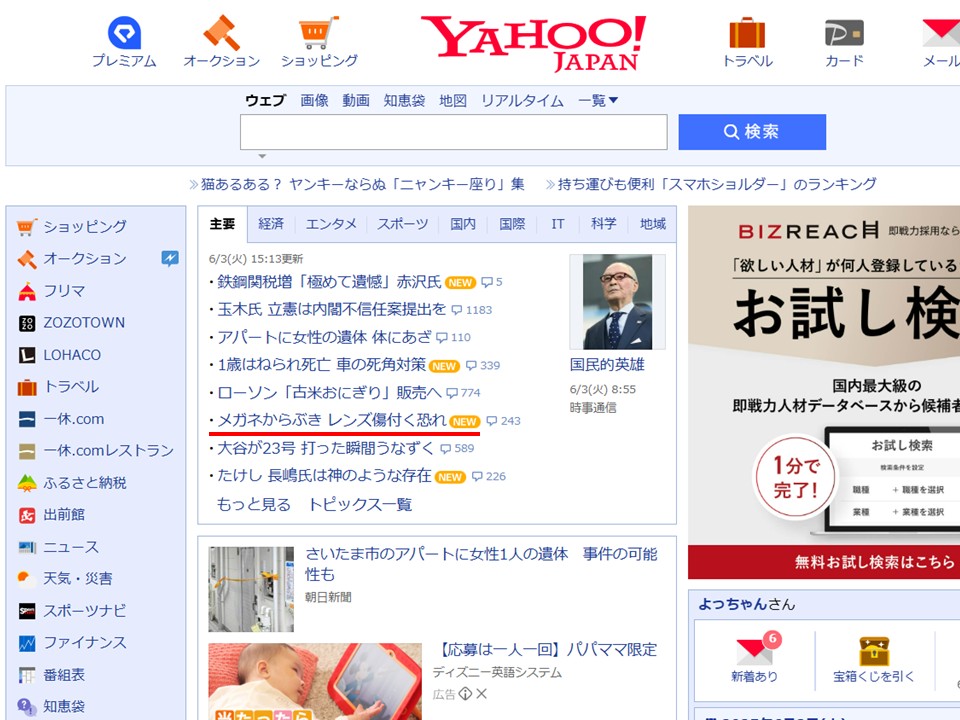Select the リアルタイム search tab
The height and width of the screenshot is (720, 960).
tap(522, 100)
